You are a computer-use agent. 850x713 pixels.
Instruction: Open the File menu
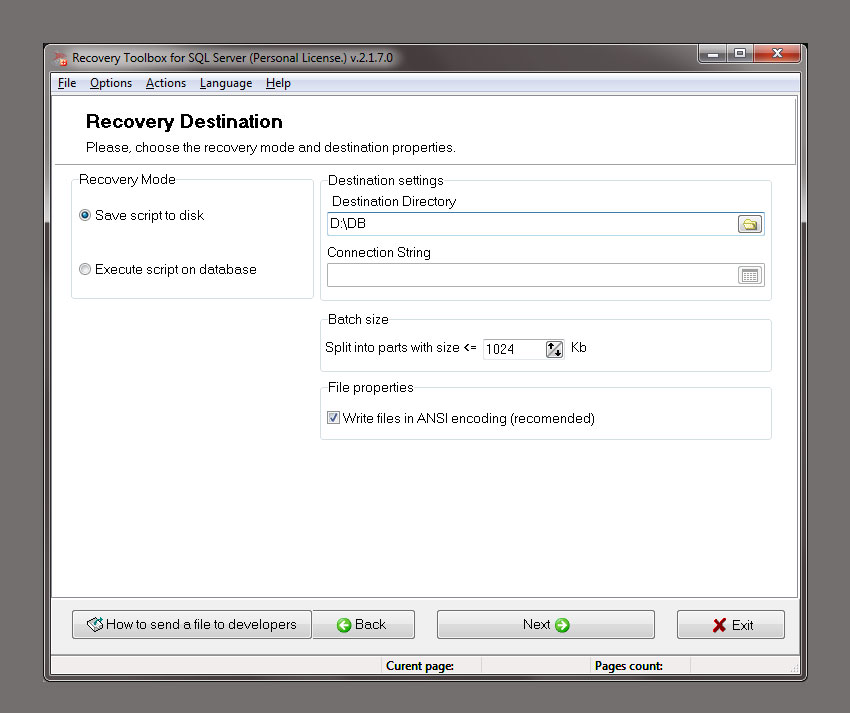[x=67, y=83]
